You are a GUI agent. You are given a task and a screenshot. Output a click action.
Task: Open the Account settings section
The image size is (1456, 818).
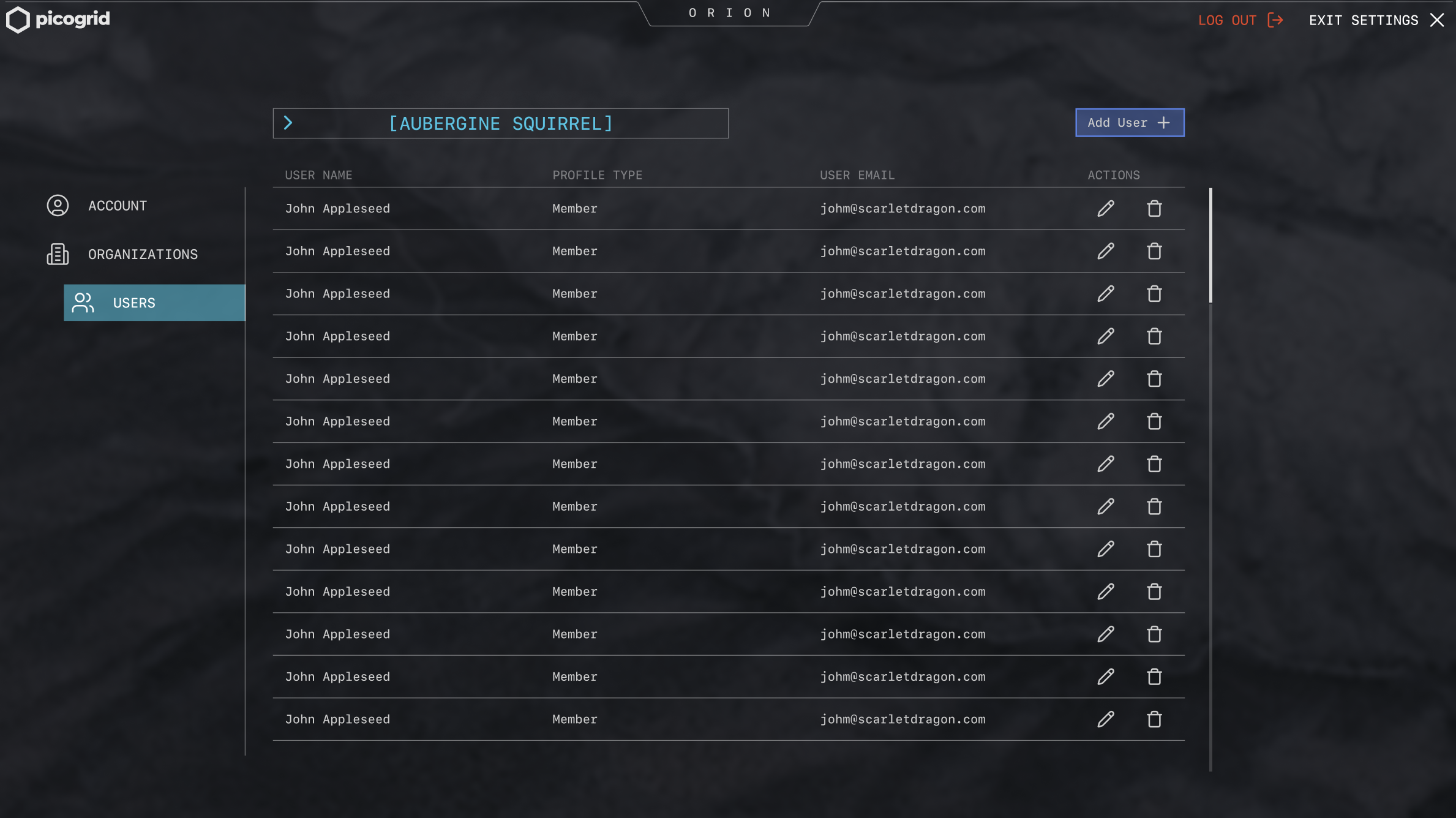pos(118,206)
